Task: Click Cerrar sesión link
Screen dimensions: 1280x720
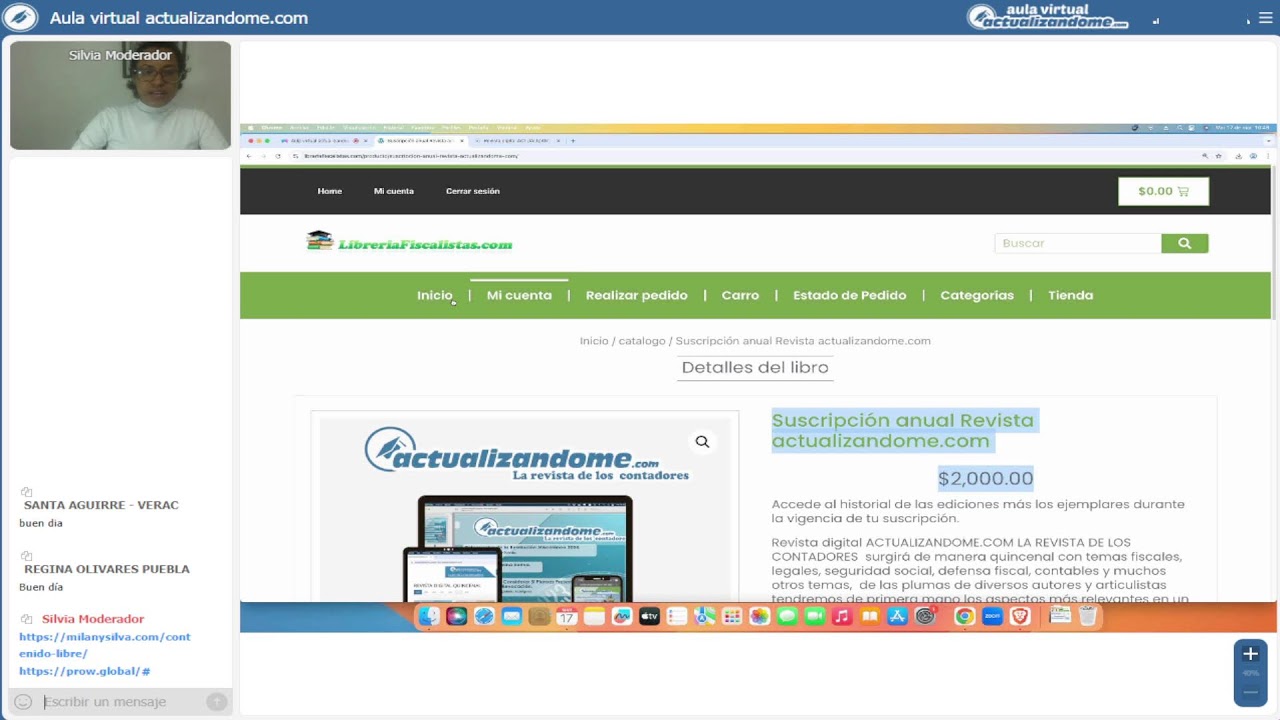Action: [473, 191]
